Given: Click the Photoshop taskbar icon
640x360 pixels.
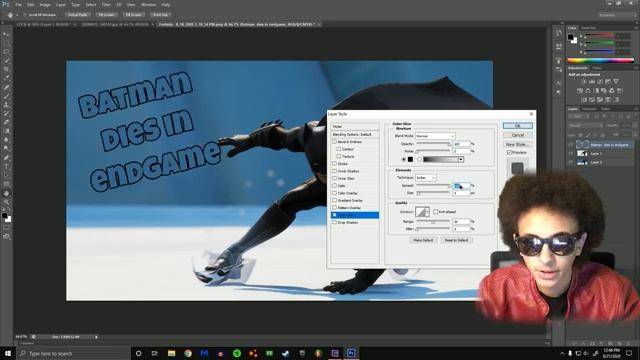Looking at the screenshot, I should tap(351, 353).
